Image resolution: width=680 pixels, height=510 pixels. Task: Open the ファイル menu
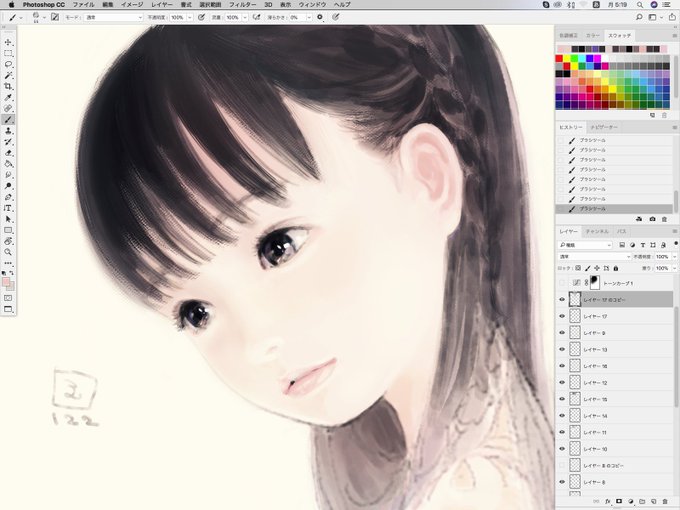click(83, 5)
